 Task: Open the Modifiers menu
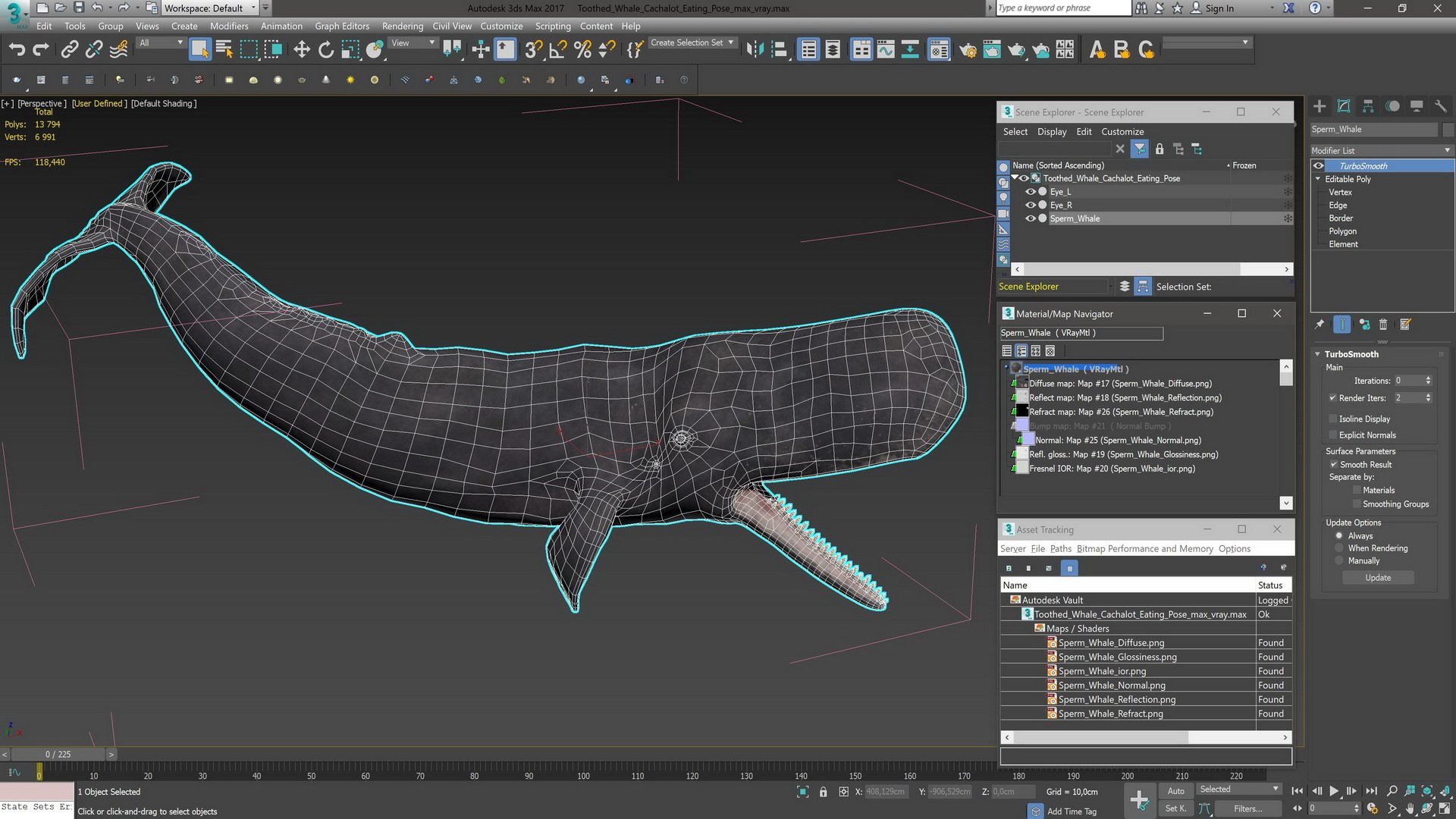229,26
